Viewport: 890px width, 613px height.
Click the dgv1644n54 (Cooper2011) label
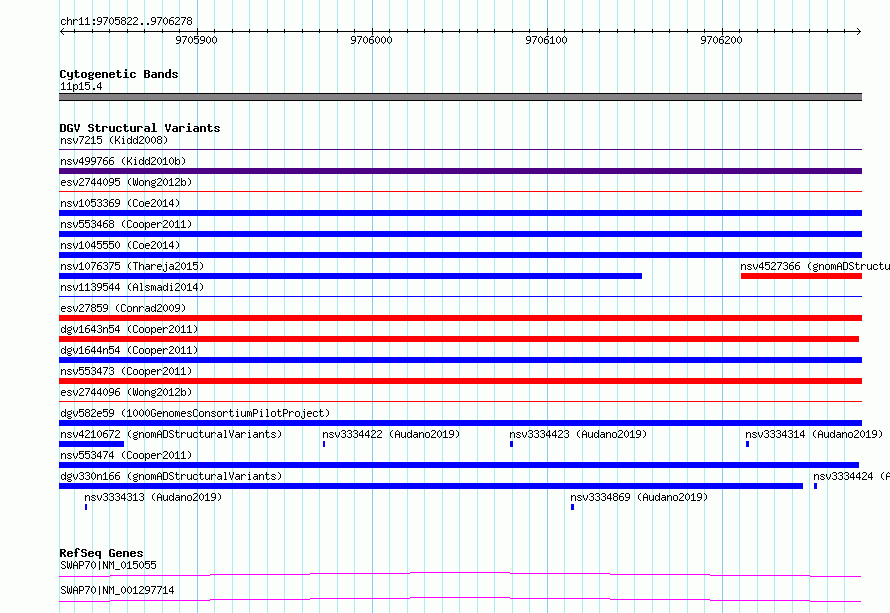[x=129, y=350]
